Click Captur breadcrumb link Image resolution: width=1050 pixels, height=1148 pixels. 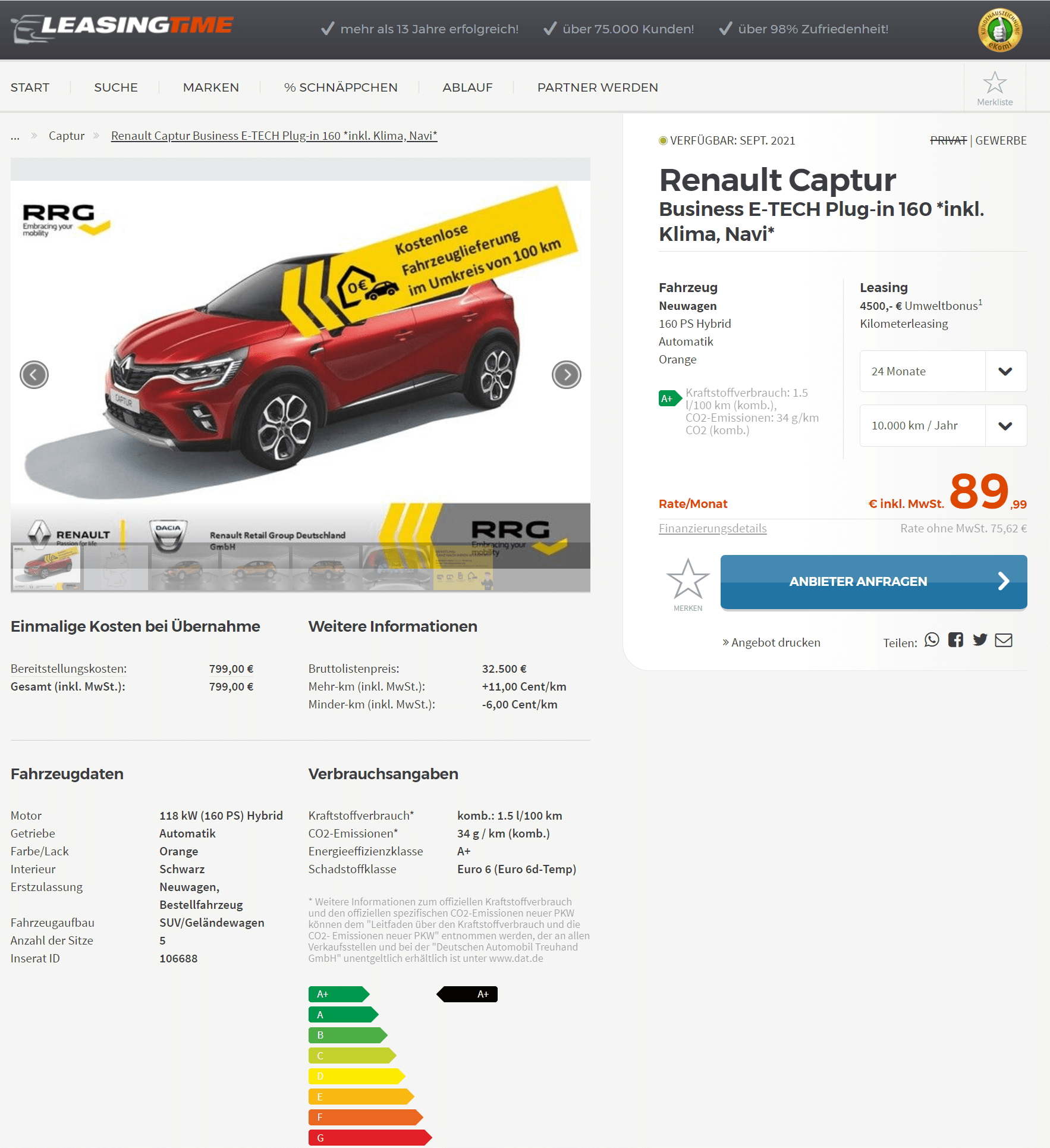(67, 136)
